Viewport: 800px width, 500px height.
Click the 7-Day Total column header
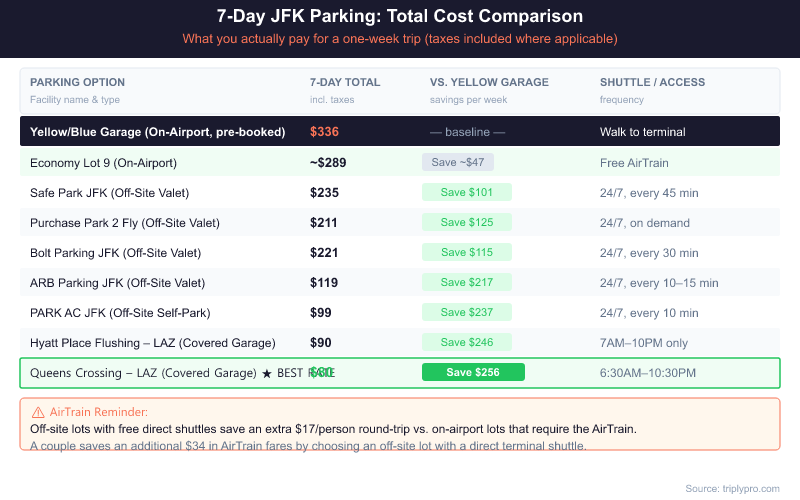pyautogui.click(x=345, y=82)
